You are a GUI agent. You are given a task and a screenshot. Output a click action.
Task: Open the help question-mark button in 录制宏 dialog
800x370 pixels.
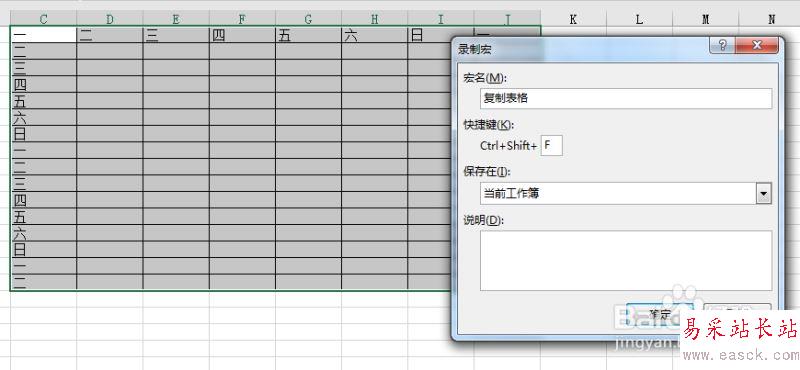[722, 45]
